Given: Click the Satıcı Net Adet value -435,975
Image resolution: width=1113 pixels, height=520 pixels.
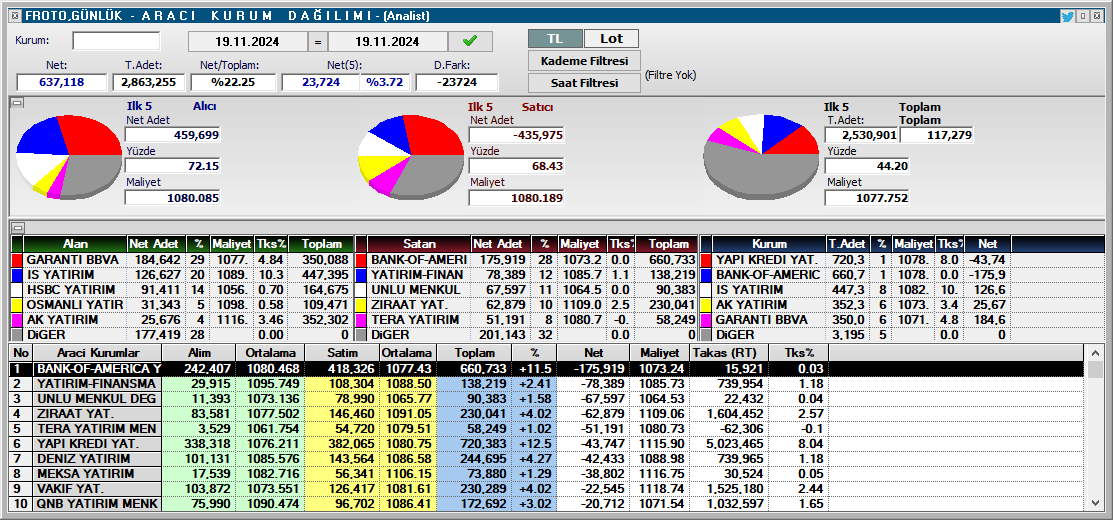Looking at the screenshot, I should click(x=517, y=135).
